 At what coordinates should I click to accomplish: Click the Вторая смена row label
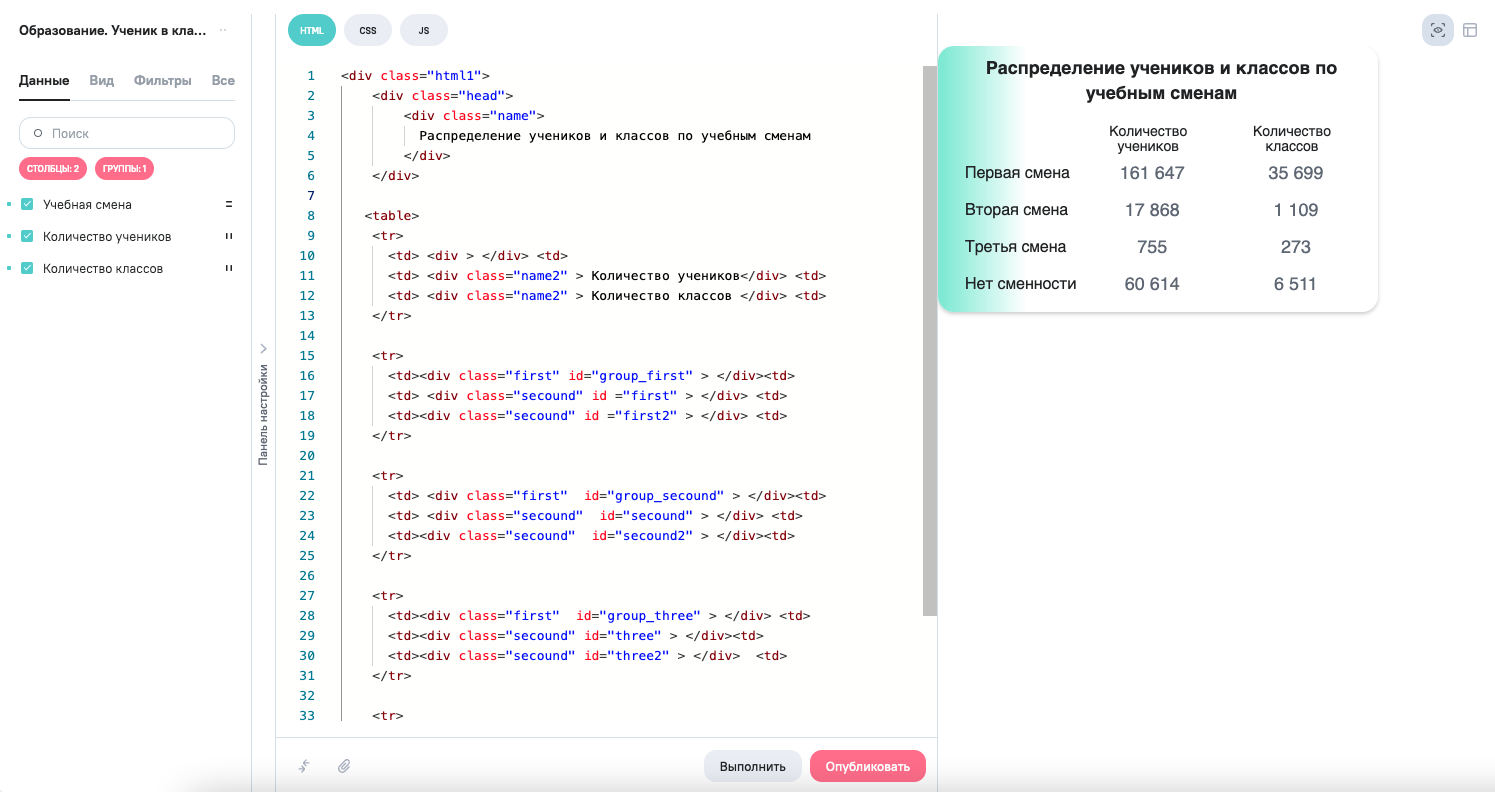pos(1016,210)
